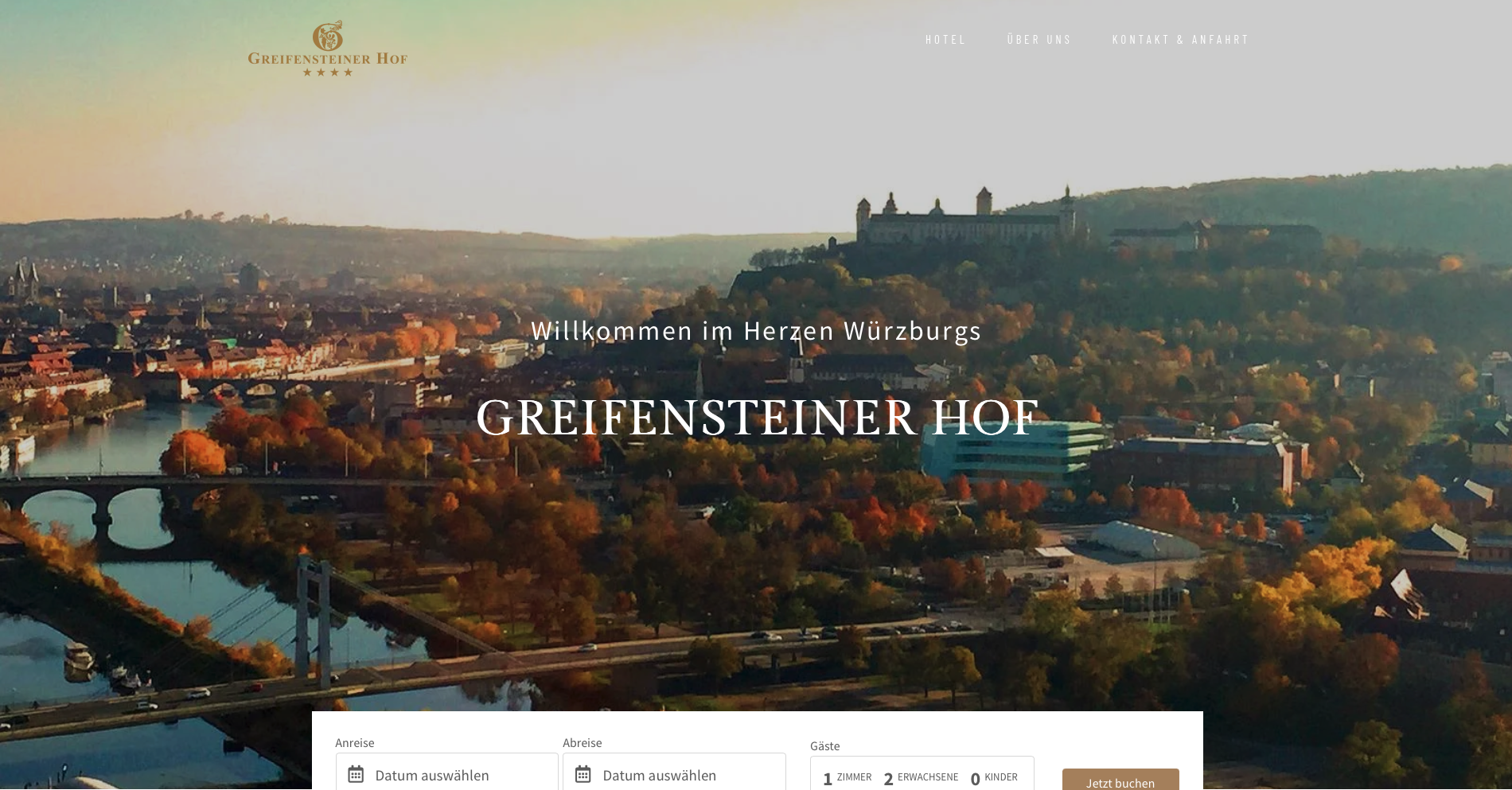The width and height of the screenshot is (1512, 790).
Task: Select the Anreise date field
Action: coord(447,772)
